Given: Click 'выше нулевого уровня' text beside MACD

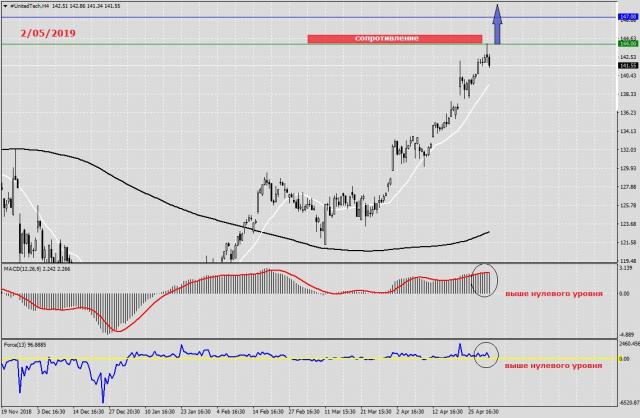Looking at the screenshot, I should coord(552,293).
